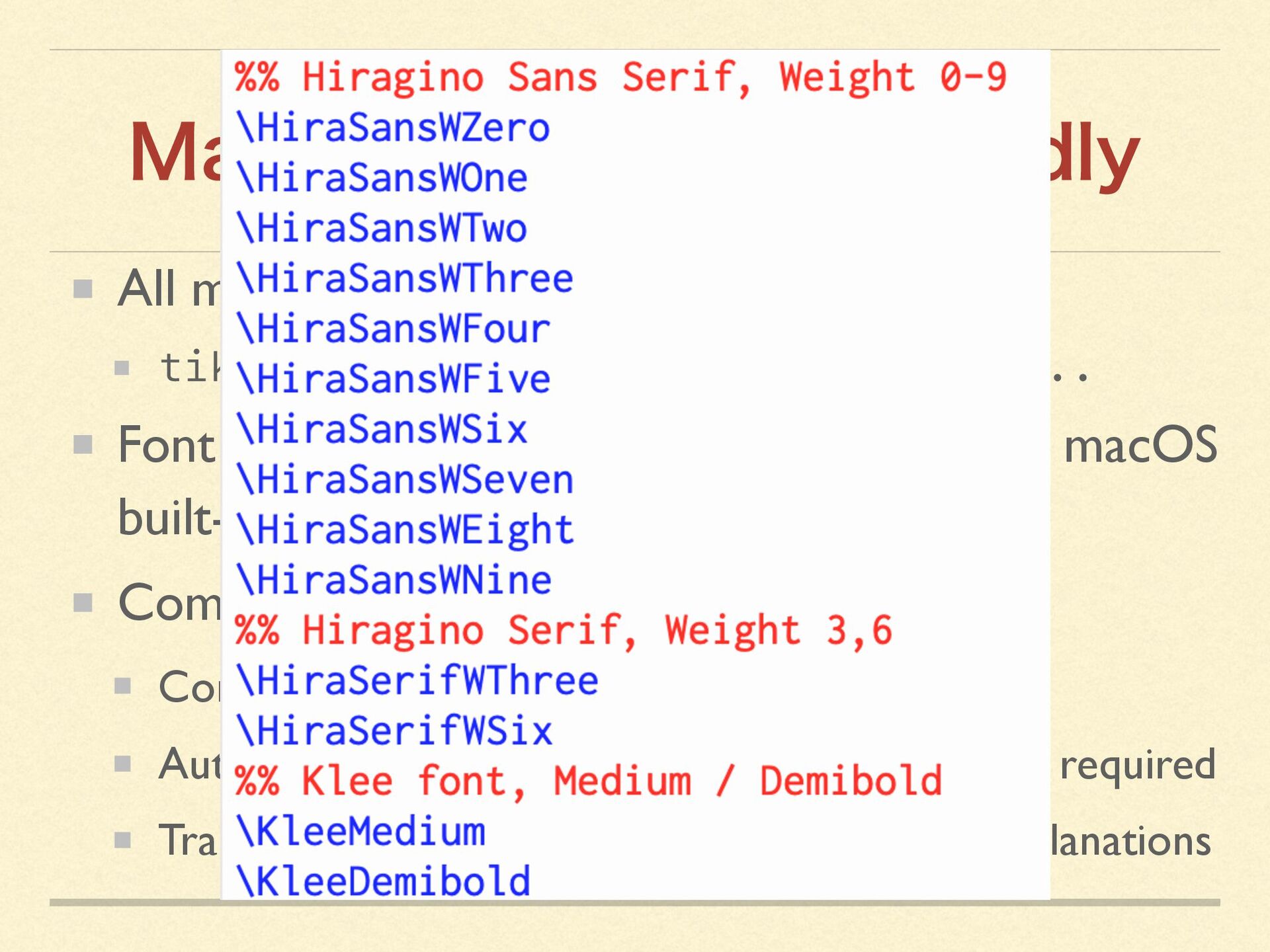The image size is (1270, 952).
Task: Click the Klee font comment line
Action: (589, 781)
